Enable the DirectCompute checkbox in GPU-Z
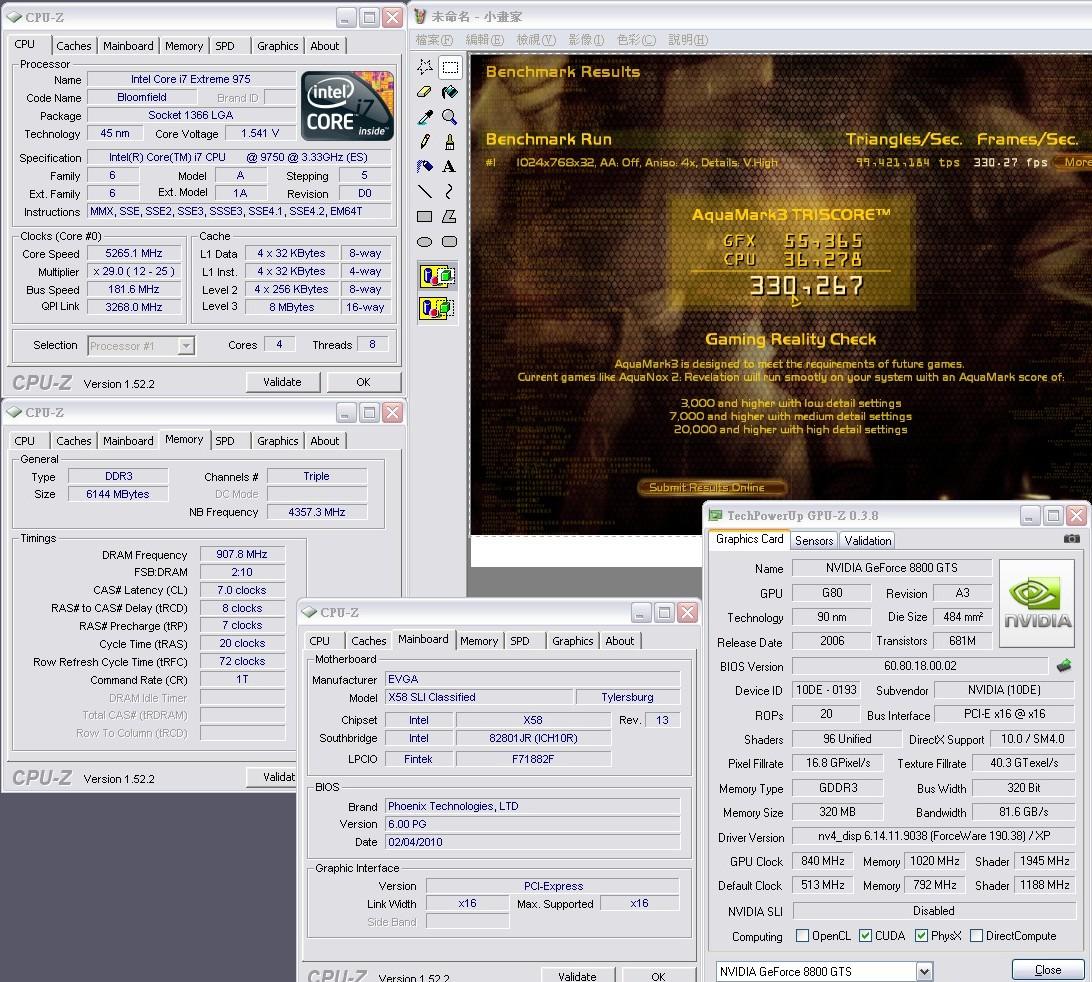 [976, 935]
